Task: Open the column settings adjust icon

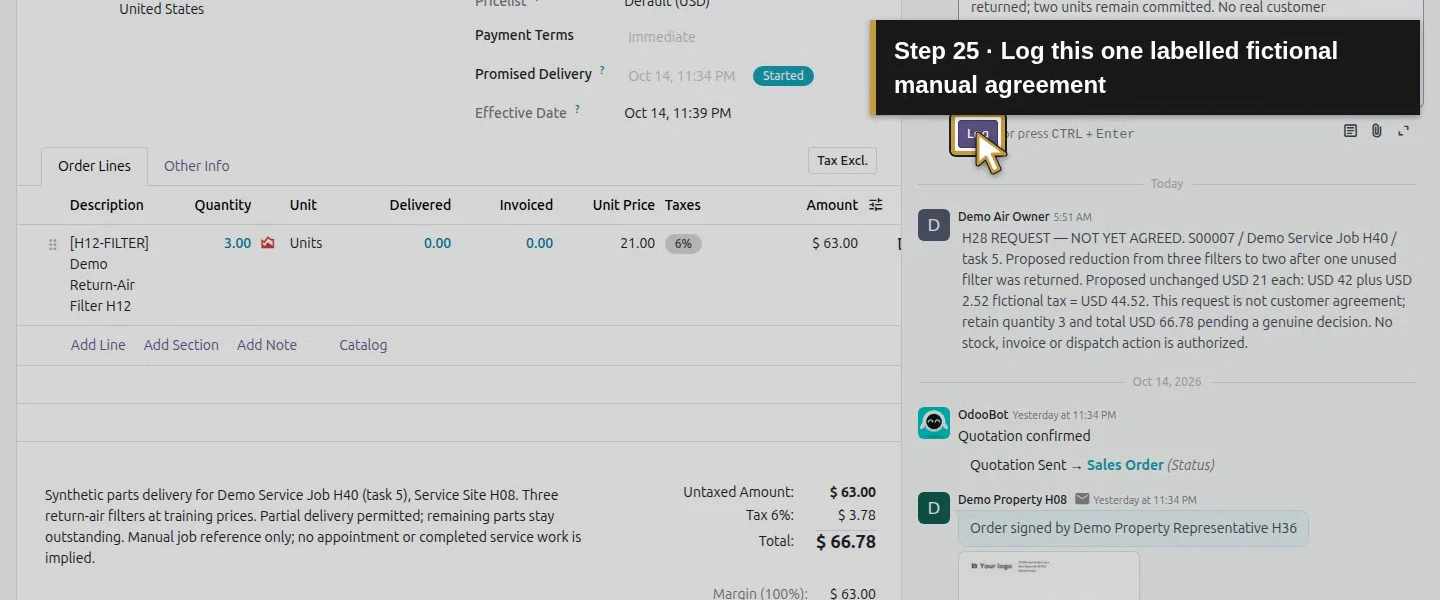Action: (876, 205)
